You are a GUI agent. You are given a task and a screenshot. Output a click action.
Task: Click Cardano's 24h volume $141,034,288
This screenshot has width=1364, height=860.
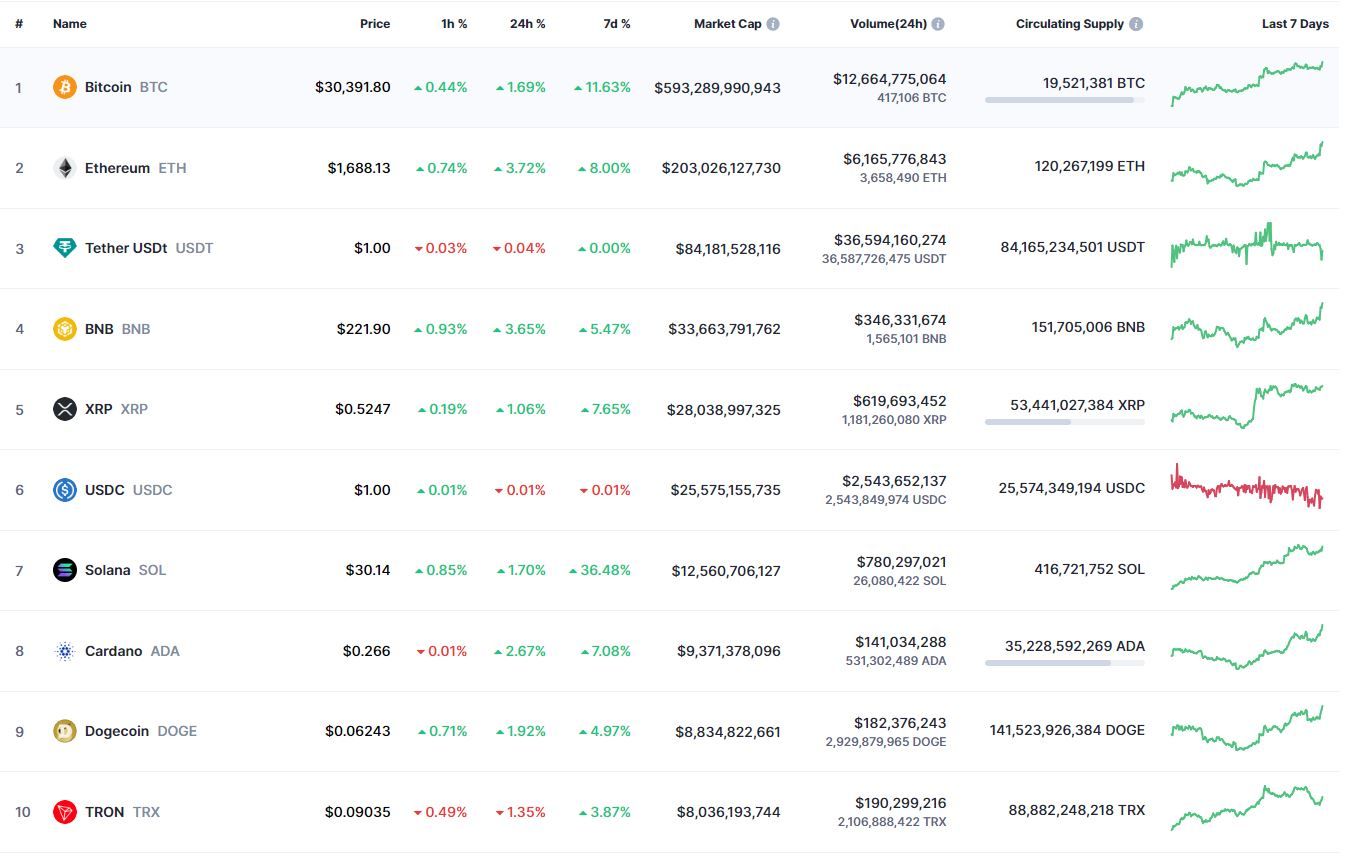(901, 642)
